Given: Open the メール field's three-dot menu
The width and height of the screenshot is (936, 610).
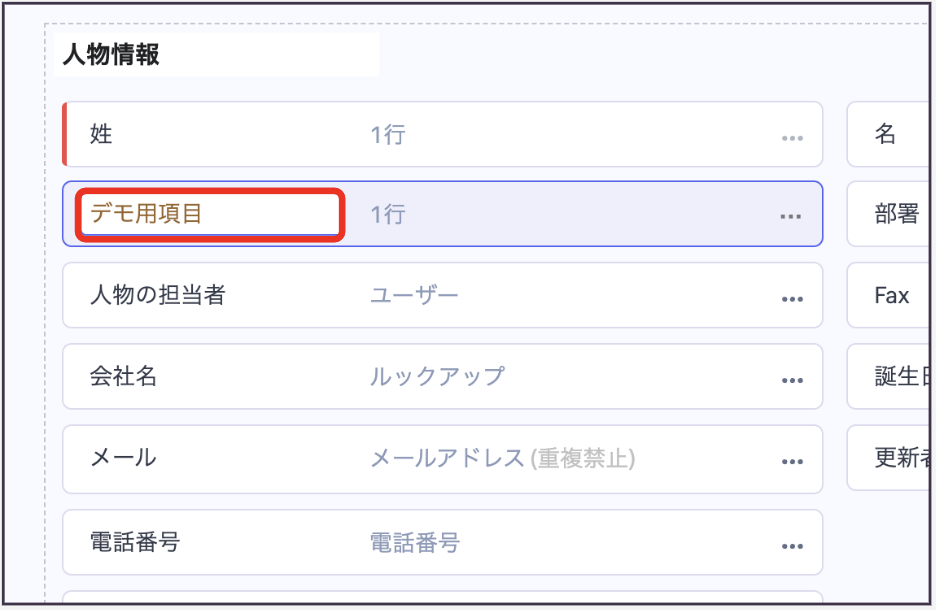Looking at the screenshot, I should click(x=792, y=461).
